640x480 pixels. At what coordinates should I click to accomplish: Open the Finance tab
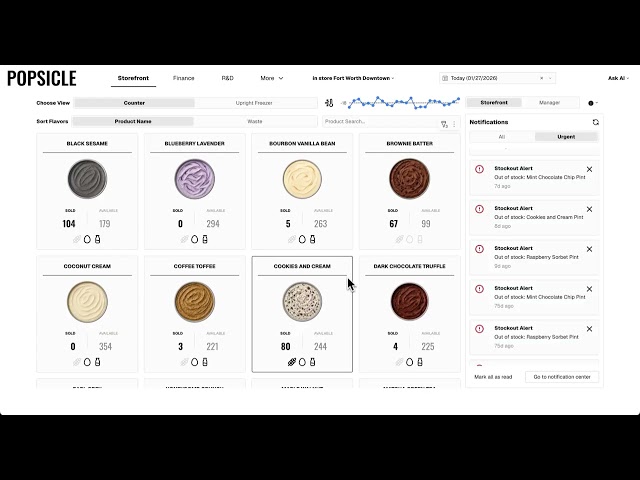click(x=183, y=78)
